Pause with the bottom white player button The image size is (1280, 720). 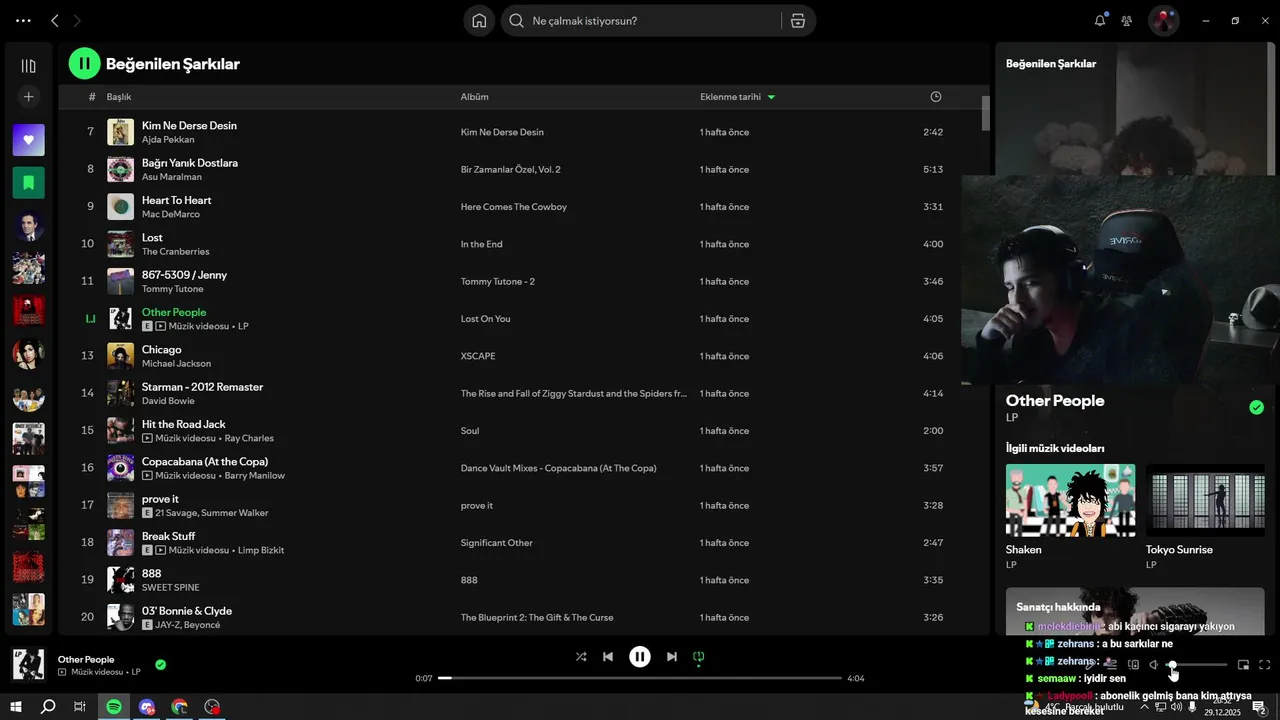click(x=640, y=657)
